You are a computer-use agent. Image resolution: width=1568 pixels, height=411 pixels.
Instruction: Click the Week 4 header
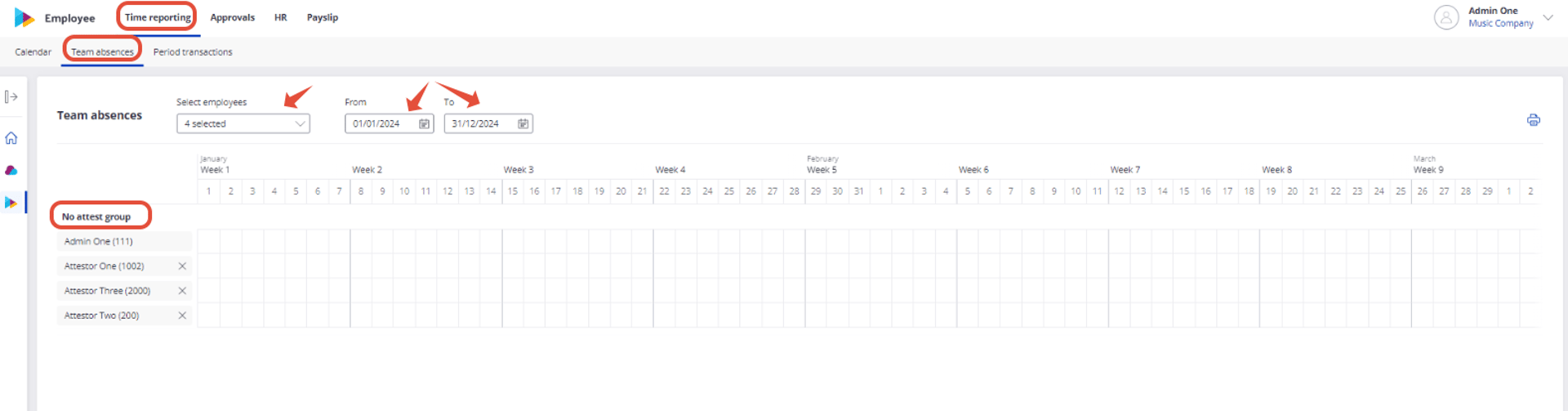670,170
